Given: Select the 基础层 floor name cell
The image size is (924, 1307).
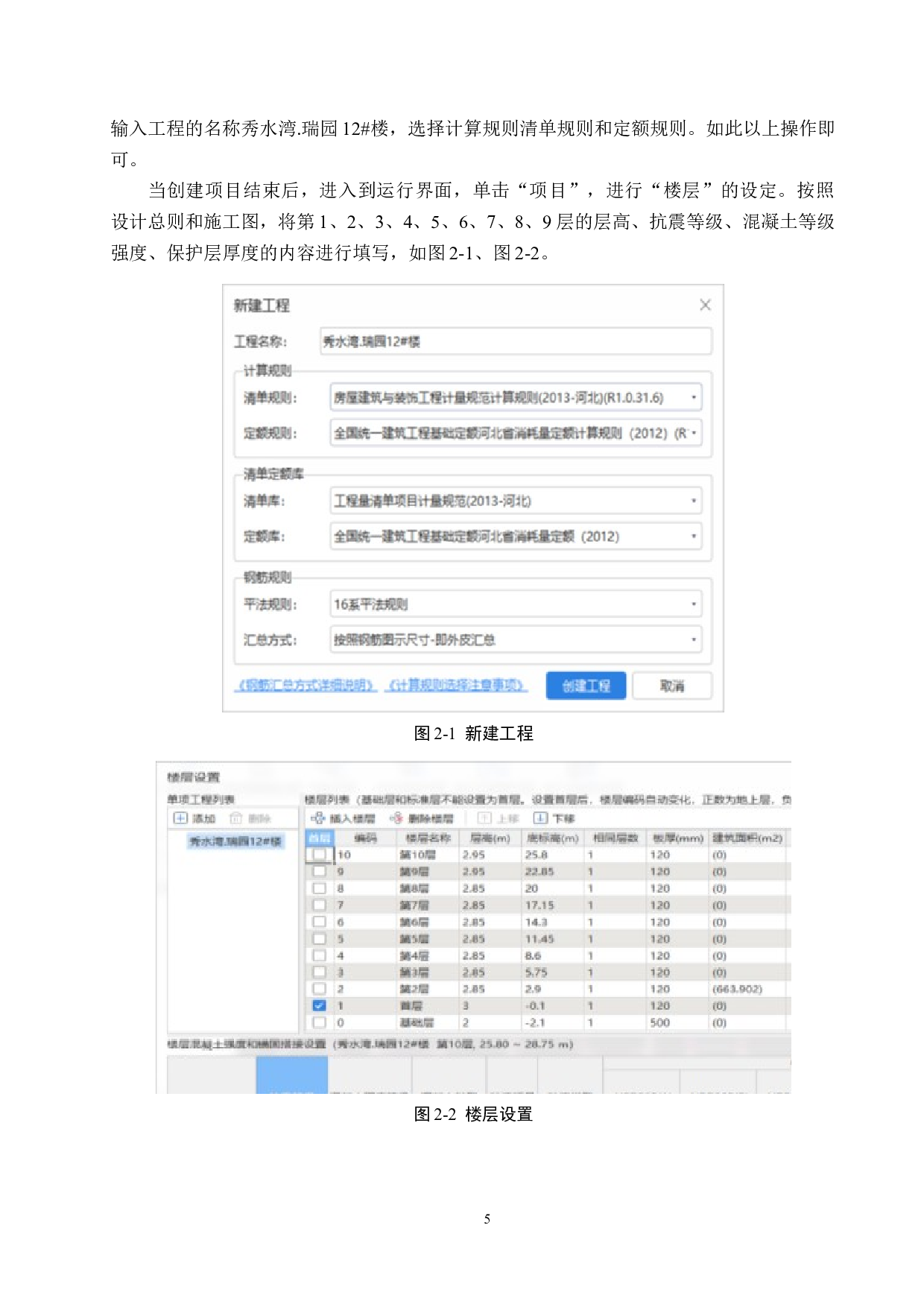Looking at the screenshot, I should tap(428, 1022).
